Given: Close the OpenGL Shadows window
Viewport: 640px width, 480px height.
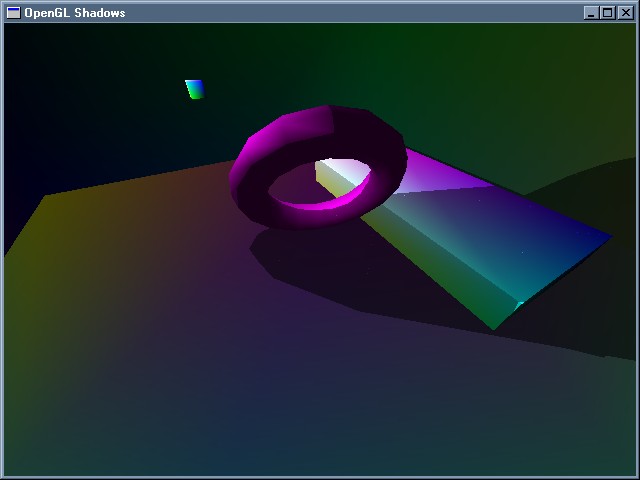Looking at the screenshot, I should tap(624, 12).
